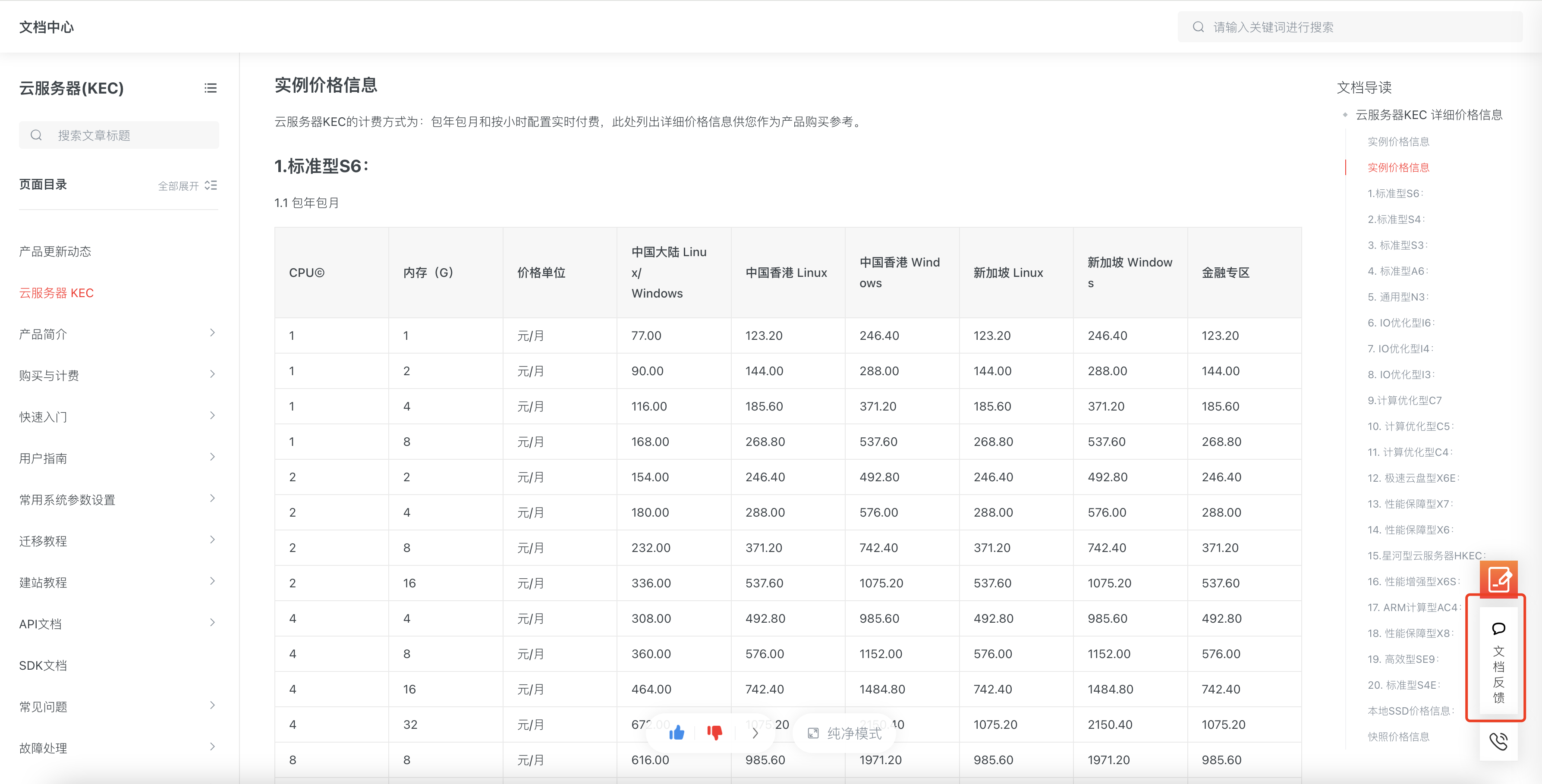Select 云服务器 KEC in sidebar
Viewport: 1542px width, 784px height.
point(56,293)
